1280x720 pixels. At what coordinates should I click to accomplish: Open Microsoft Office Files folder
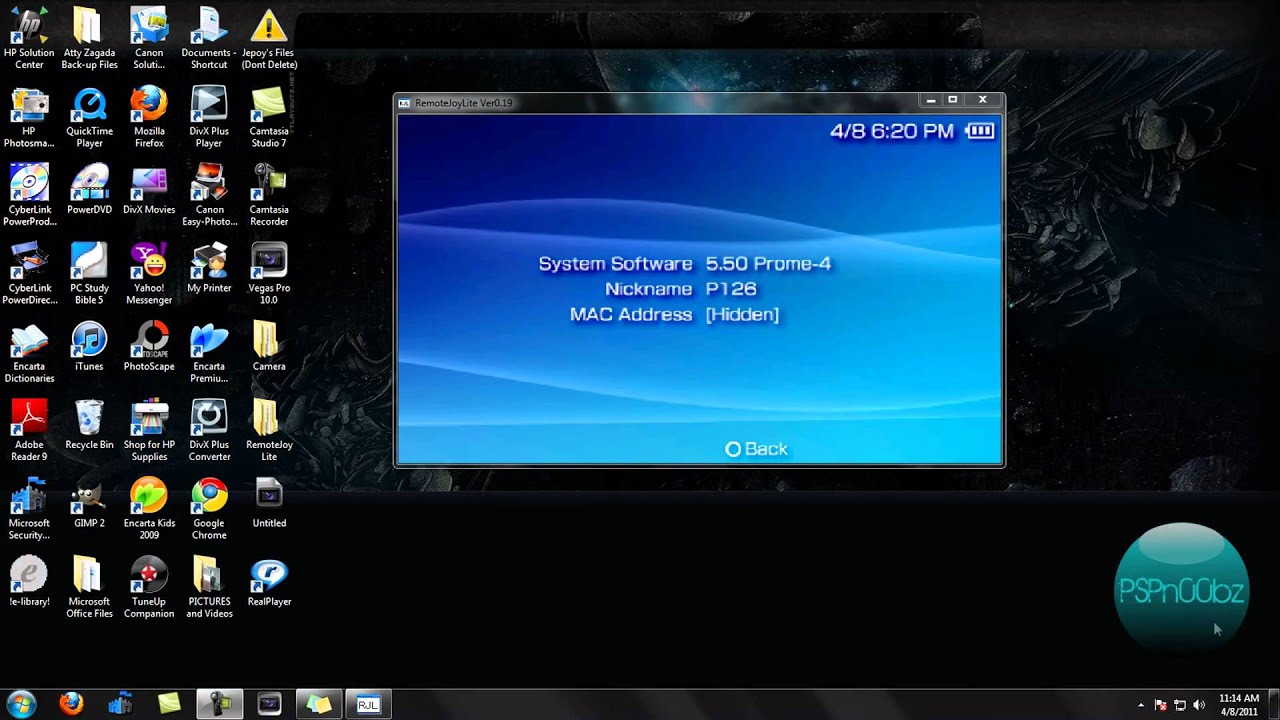pyautogui.click(x=89, y=586)
